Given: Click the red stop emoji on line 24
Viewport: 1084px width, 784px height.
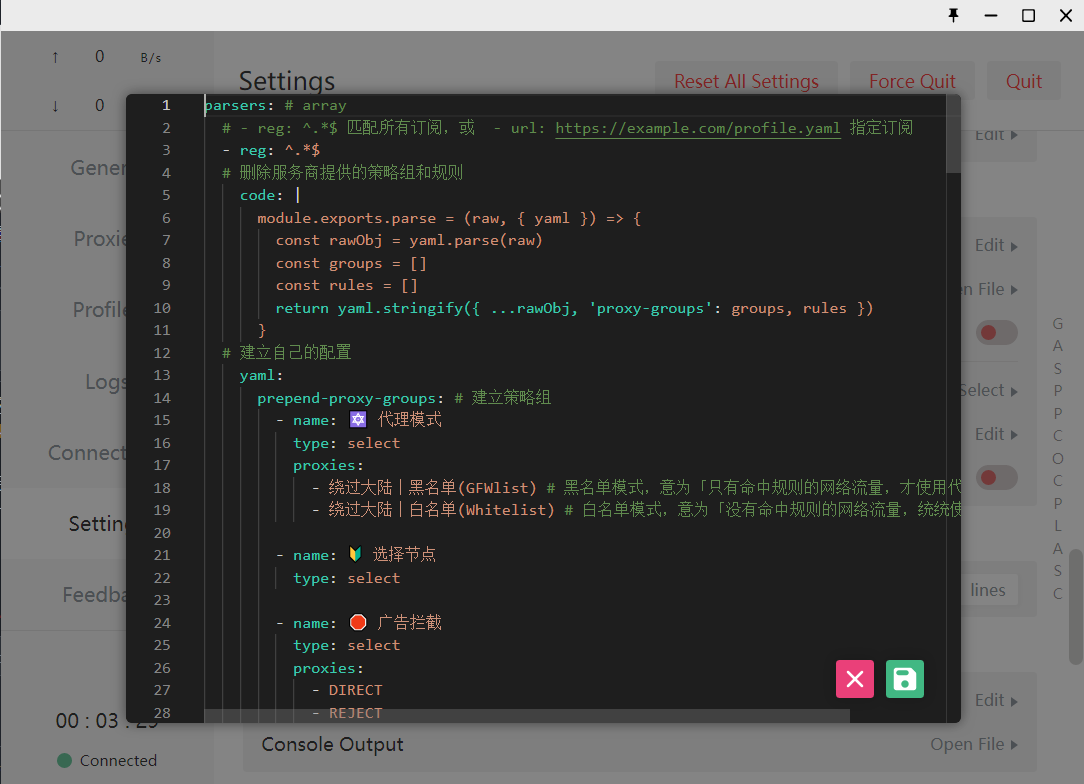Looking at the screenshot, I should pyautogui.click(x=358, y=622).
